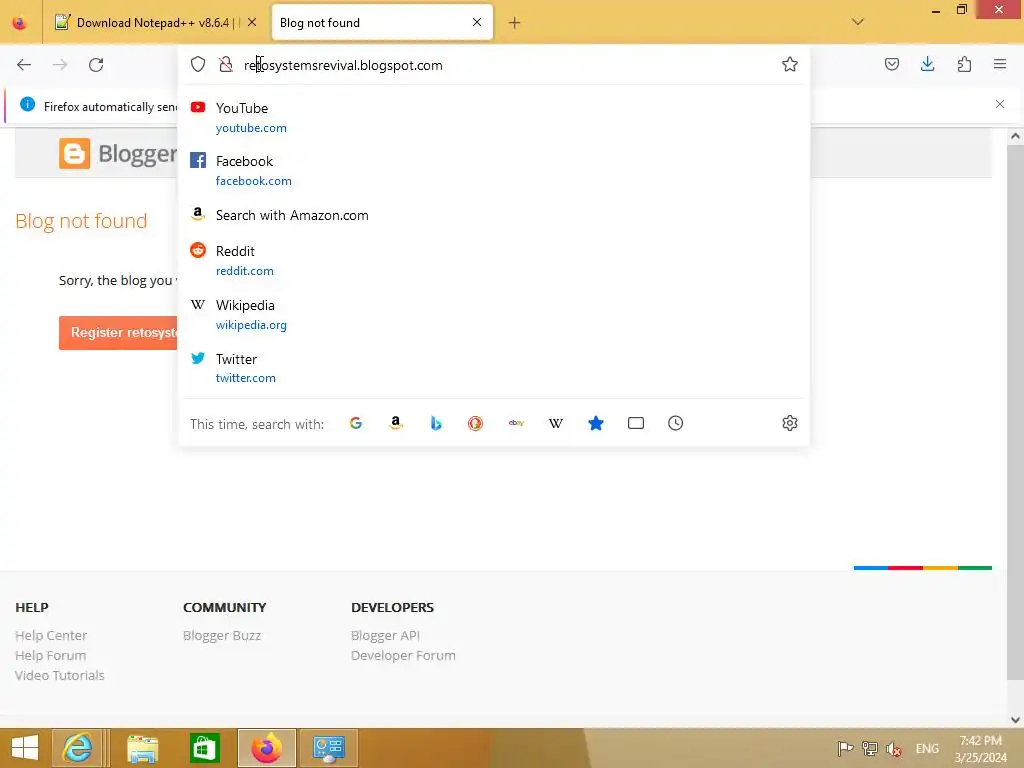Reload the current page
Viewport: 1024px width, 768px height.
(x=96, y=65)
